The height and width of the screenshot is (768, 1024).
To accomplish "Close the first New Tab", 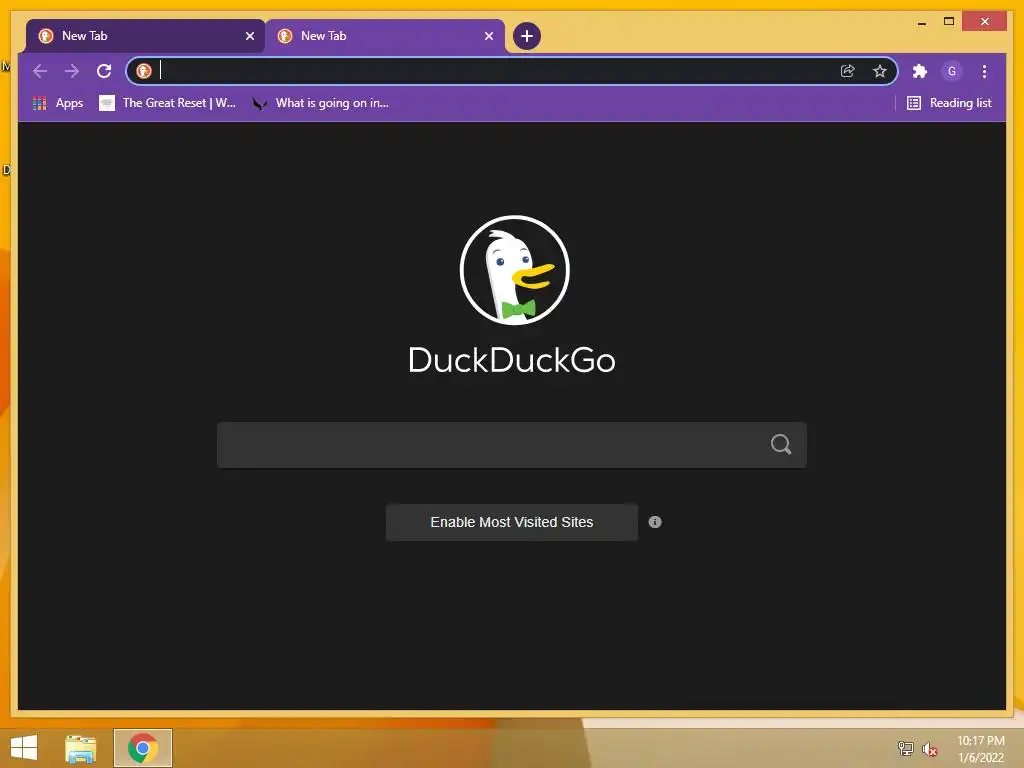I will [x=249, y=36].
